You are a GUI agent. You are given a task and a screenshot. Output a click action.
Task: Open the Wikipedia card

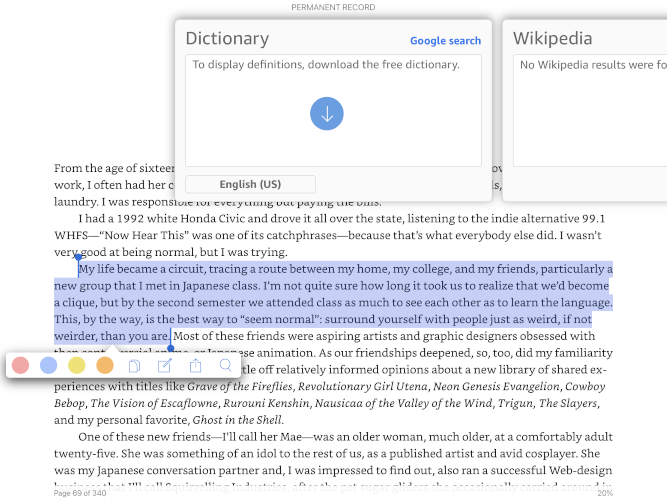[x=585, y=111]
